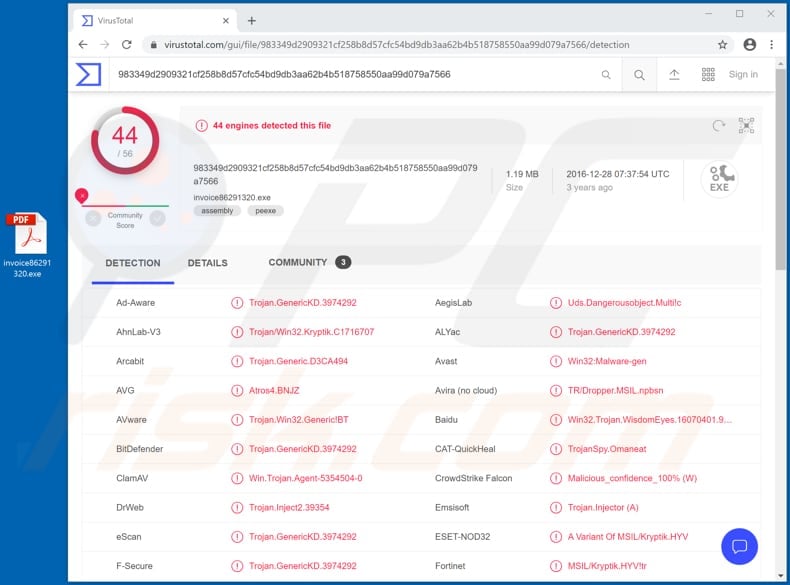Click the '3 years ago' timestamp

pos(589,187)
